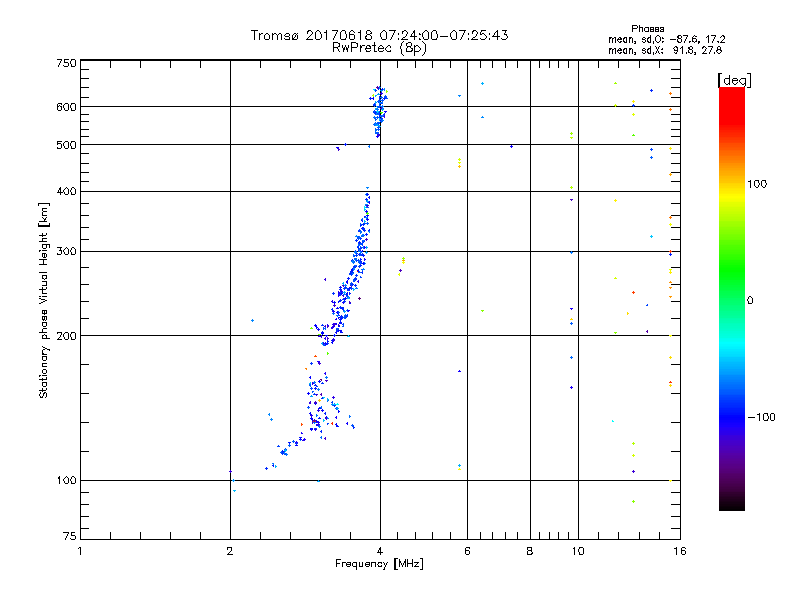Click the 4 MHz tick label on the frequency axis
800x600 pixels.
pyautogui.click(x=380, y=551)
